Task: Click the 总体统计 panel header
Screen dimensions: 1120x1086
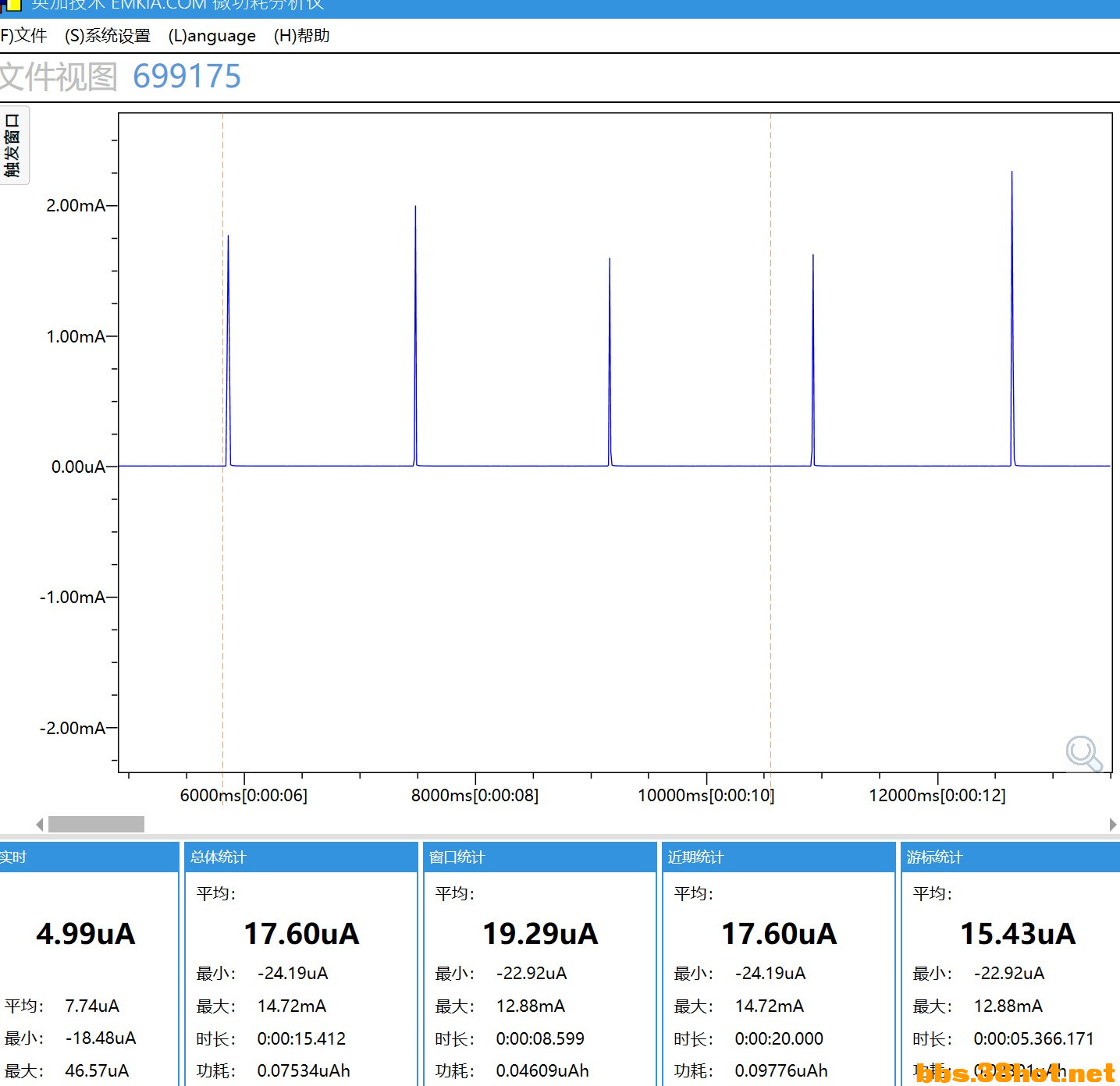Action: pyautogui.click(x=300, y=857)
